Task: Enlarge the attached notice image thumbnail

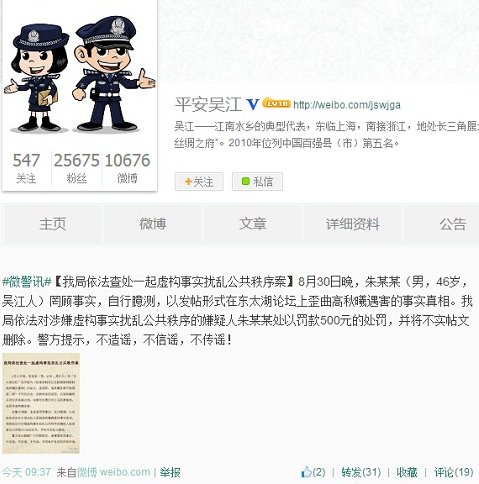Action: point(41,403)
